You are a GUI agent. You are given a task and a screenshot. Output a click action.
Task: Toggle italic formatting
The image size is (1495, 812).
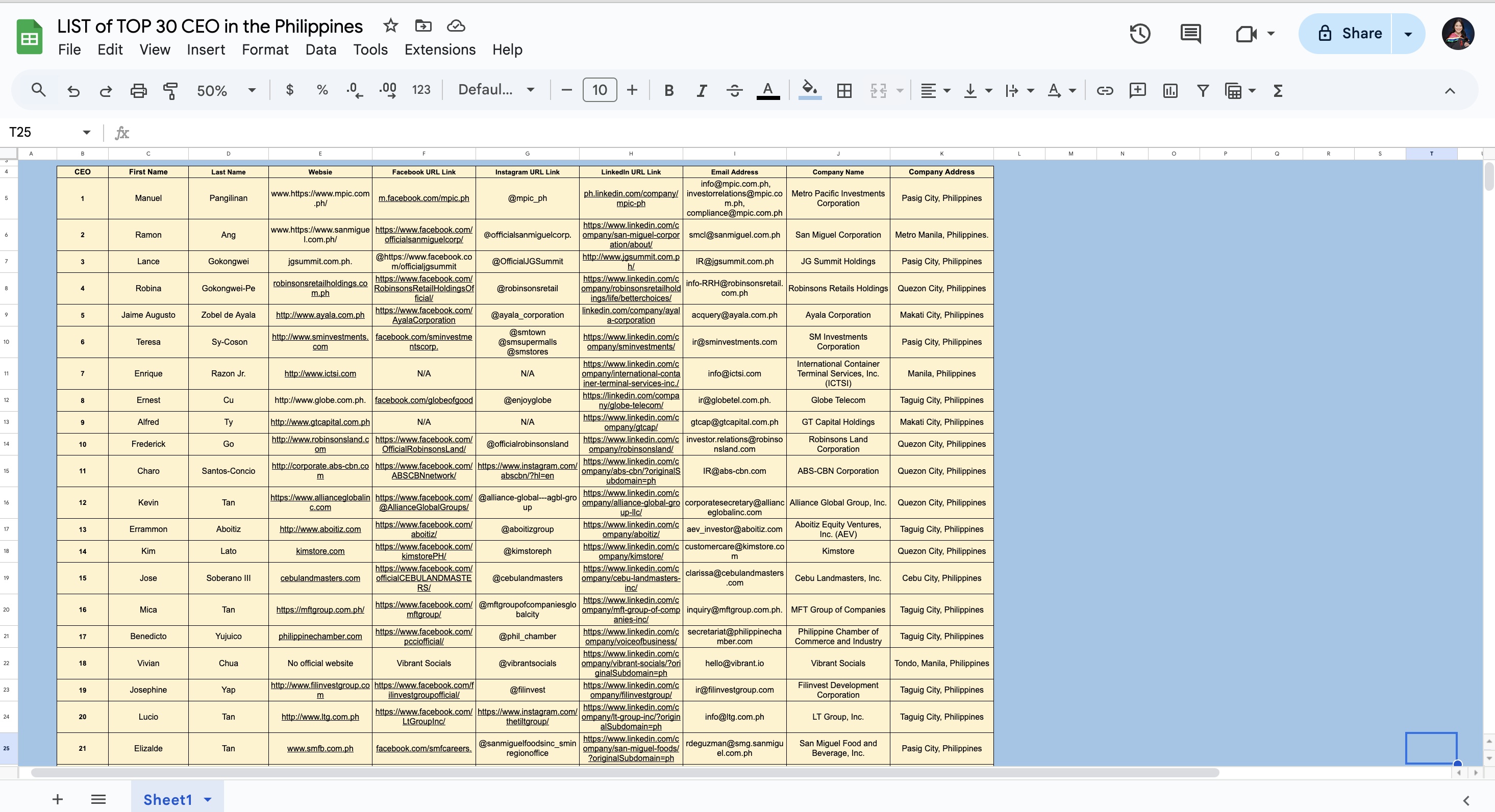[701, 90]
